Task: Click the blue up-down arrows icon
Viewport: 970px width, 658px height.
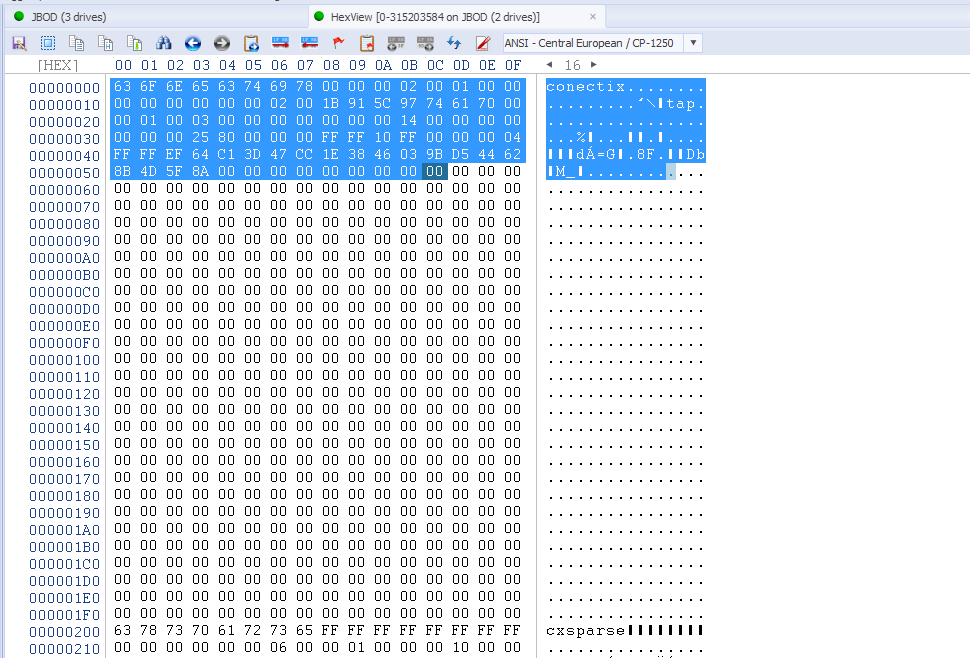Action: 454,43
